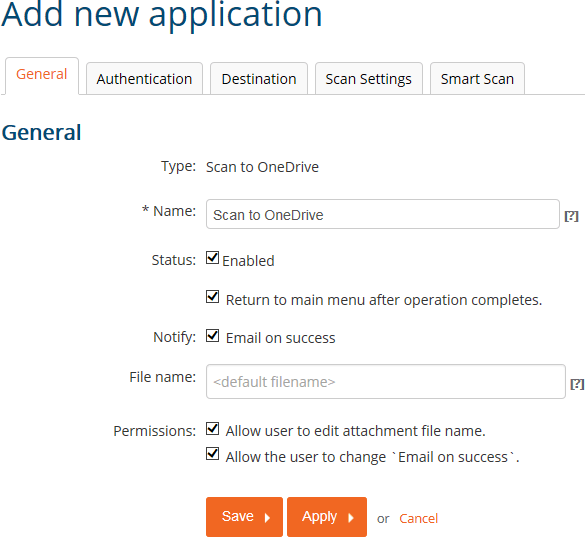This screenshot has height=537, width=585.
Task: Disable Email on success checkbox
Action: pos(213,335)
